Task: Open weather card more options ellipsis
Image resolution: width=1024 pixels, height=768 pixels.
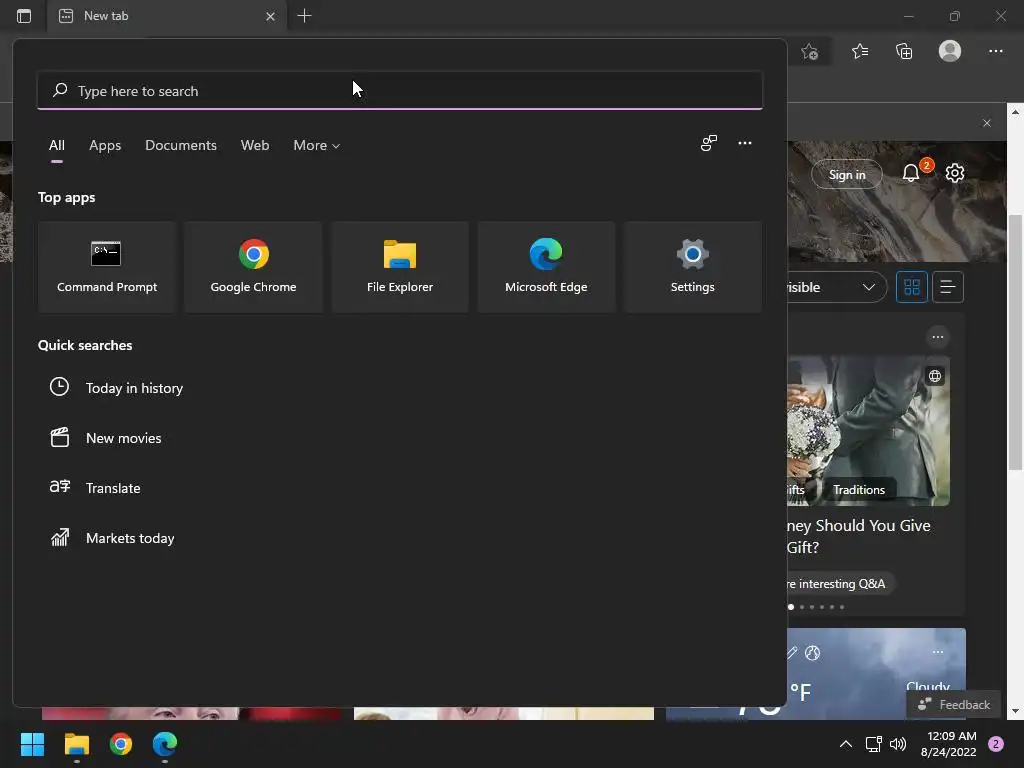Action: [938, 652]
